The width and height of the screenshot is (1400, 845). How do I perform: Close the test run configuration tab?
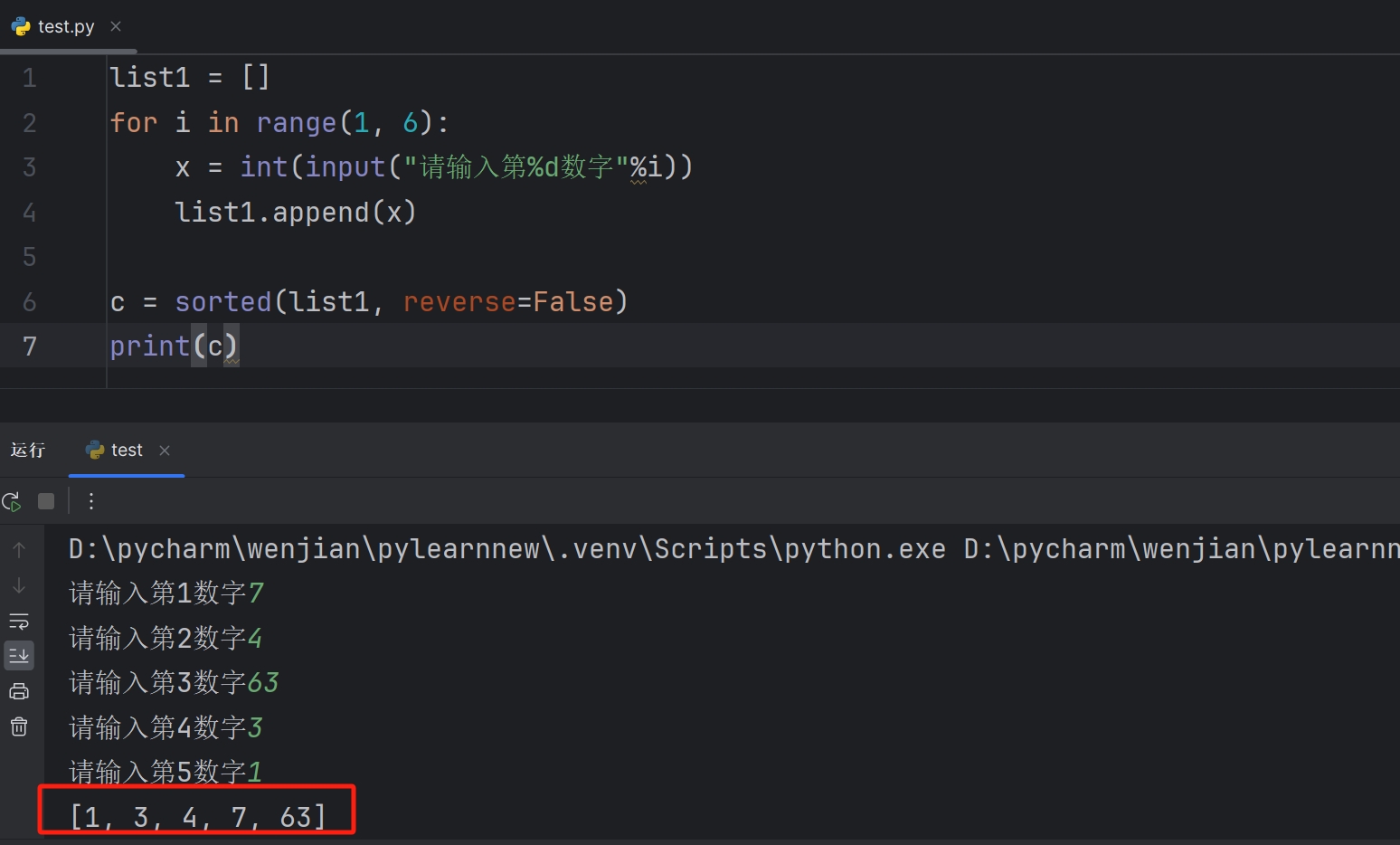click(165, 451)
